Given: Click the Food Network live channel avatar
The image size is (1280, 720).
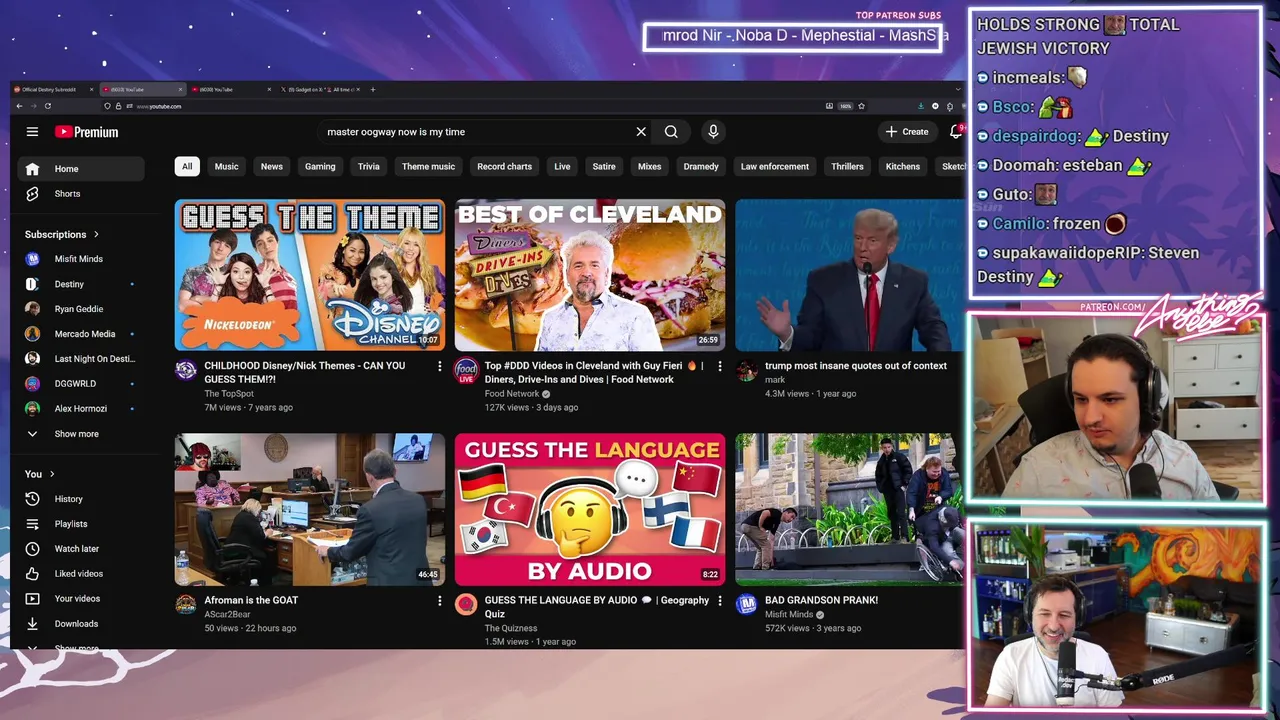Looking at the screenshot, I should (x=466, y=372).
